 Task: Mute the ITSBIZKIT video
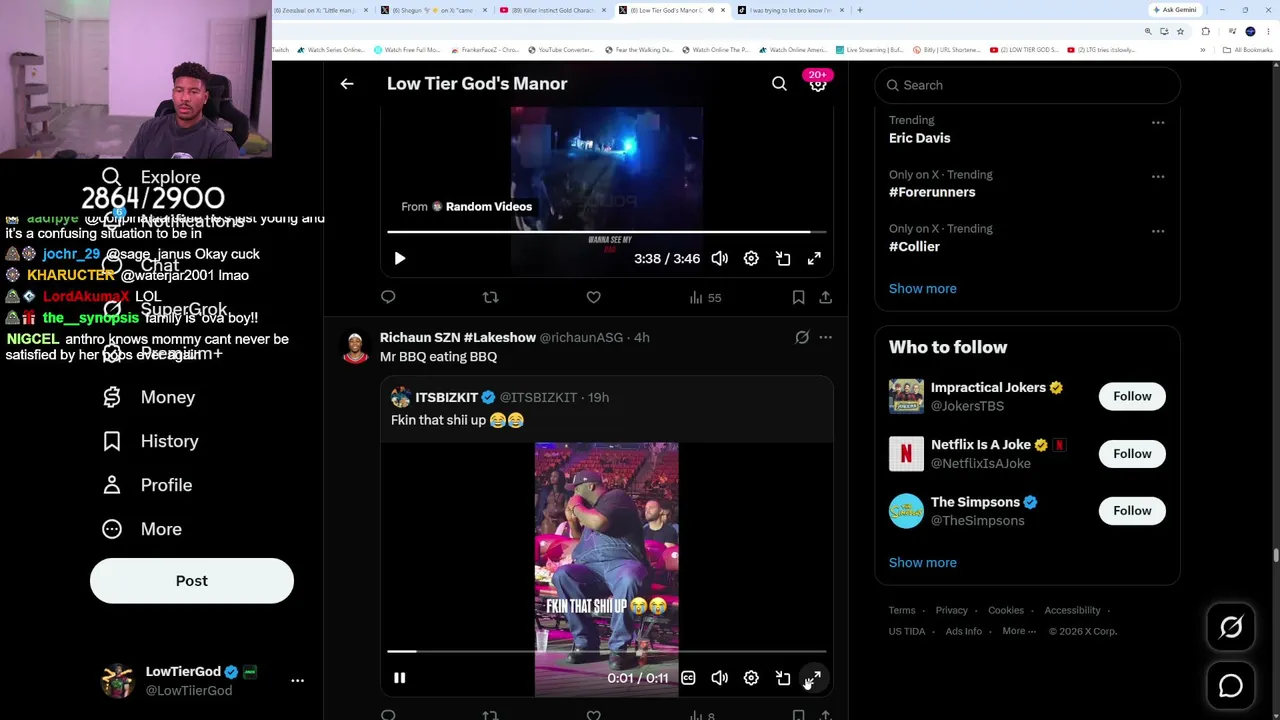(719, 678)
